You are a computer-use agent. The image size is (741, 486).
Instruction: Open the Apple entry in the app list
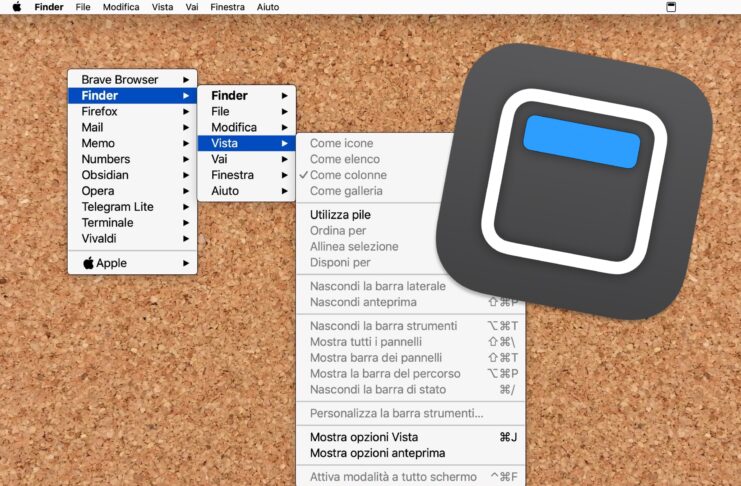pyautogui.click(x=132, y=263)
